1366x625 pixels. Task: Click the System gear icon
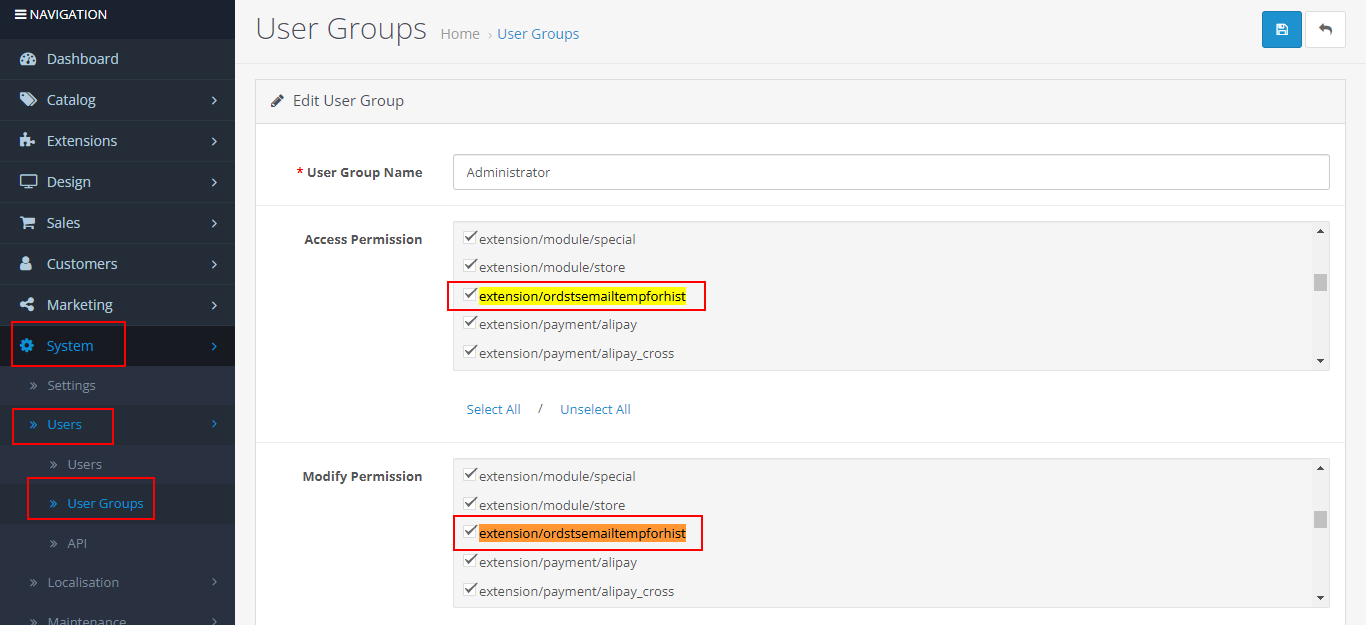click(27, 344)
